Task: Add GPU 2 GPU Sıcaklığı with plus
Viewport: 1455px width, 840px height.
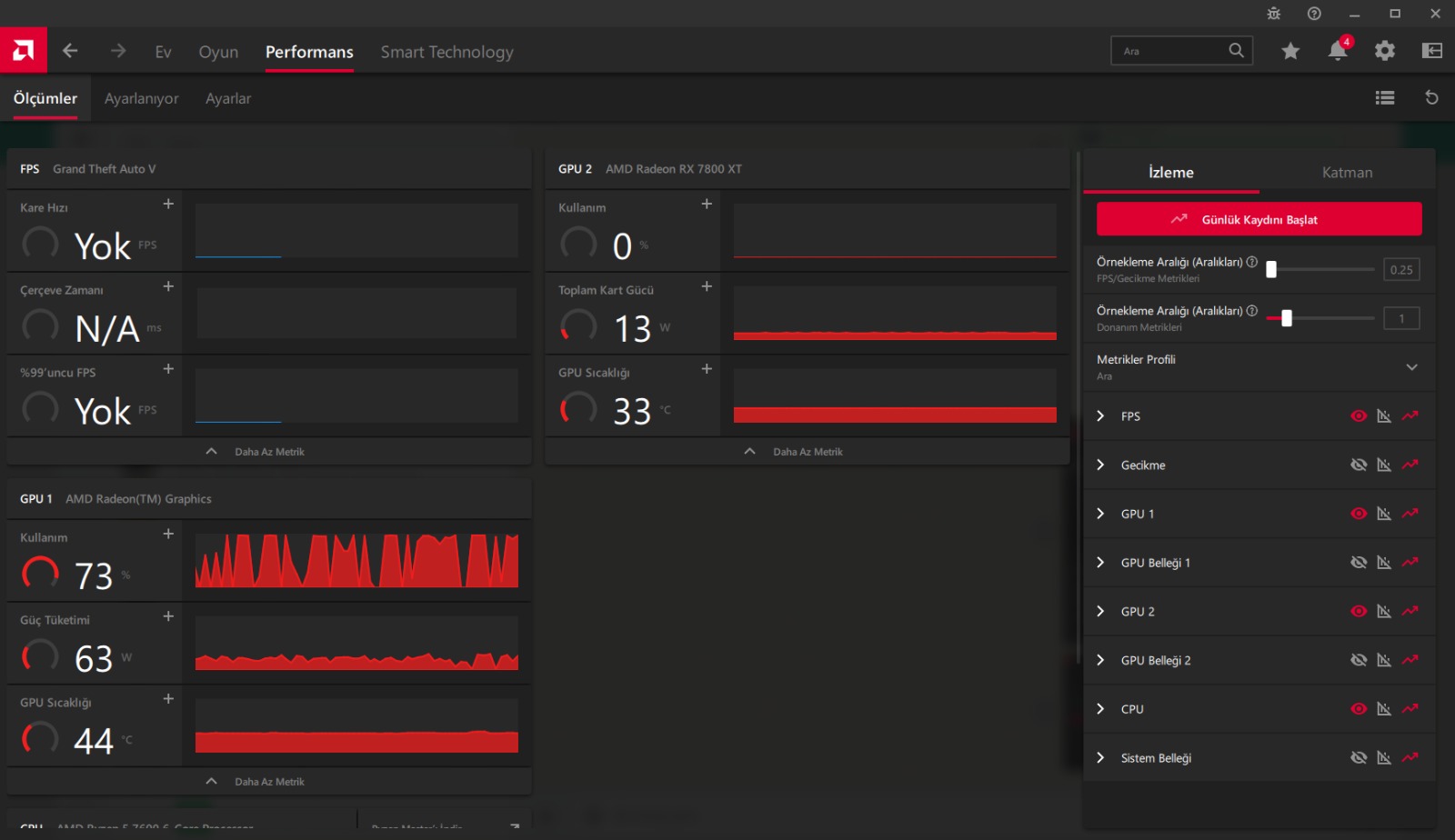Action: [x=707, y=369]
